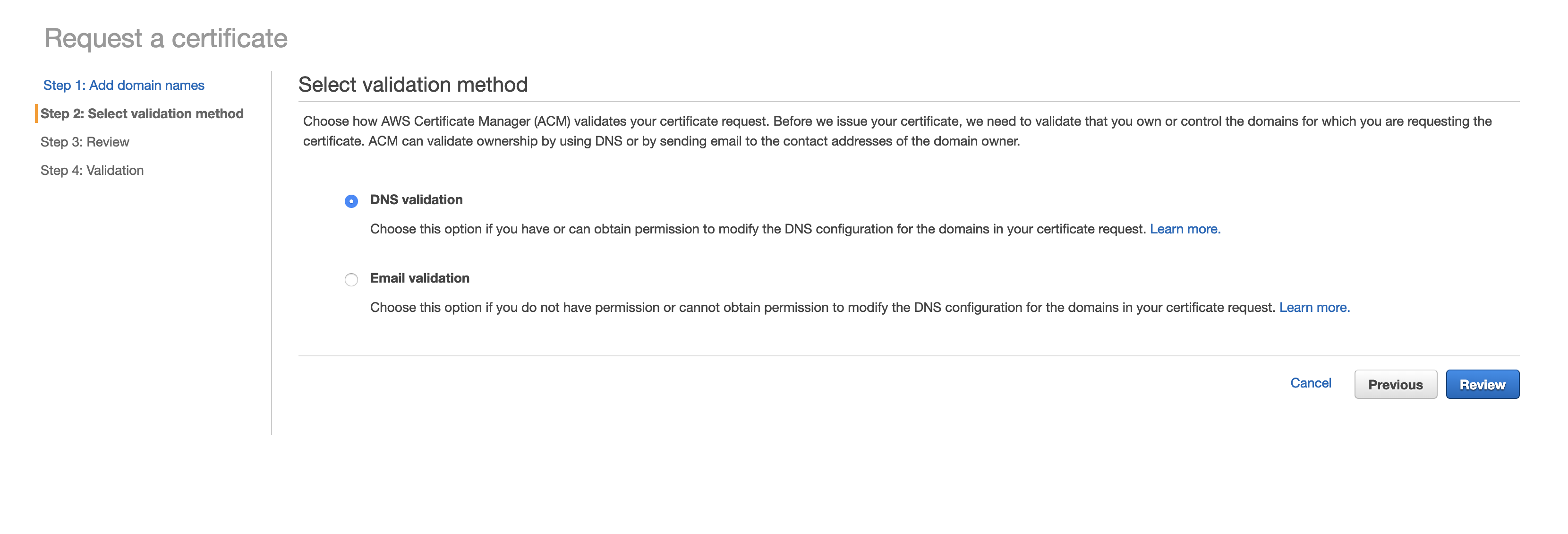Click Step 3: Review in sidebar

coord(85,142)
